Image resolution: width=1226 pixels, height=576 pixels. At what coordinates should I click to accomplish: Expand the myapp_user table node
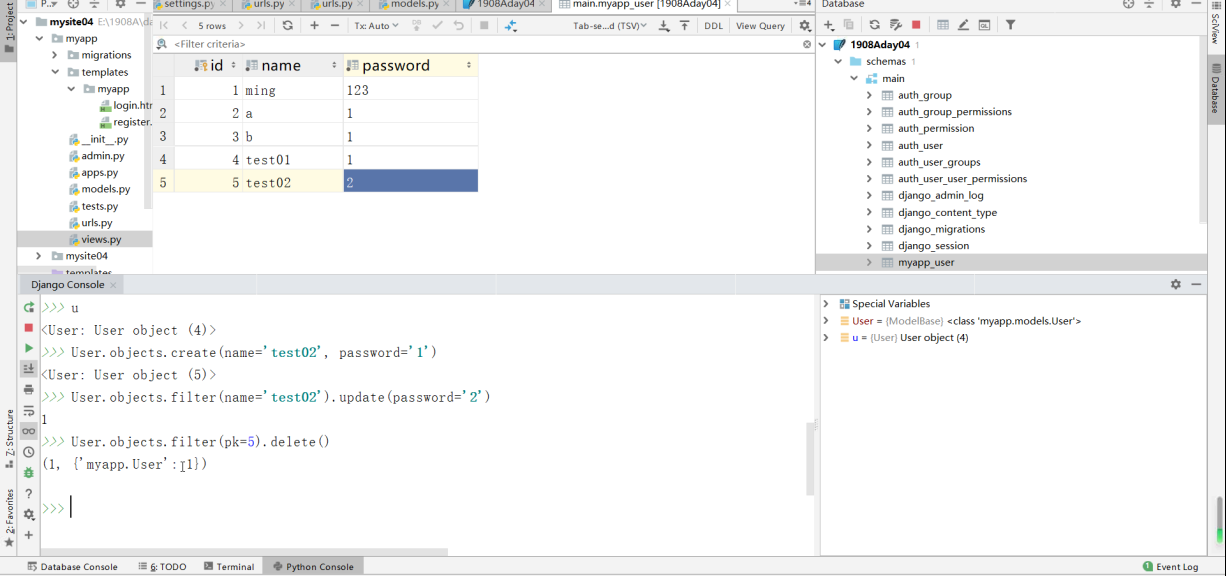click(869, 263)
